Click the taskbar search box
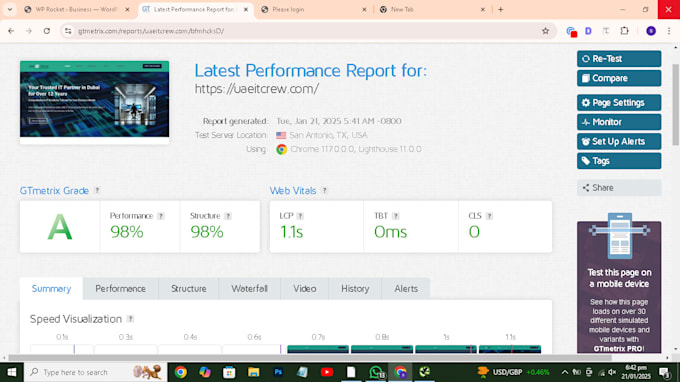 coord(95,372)
